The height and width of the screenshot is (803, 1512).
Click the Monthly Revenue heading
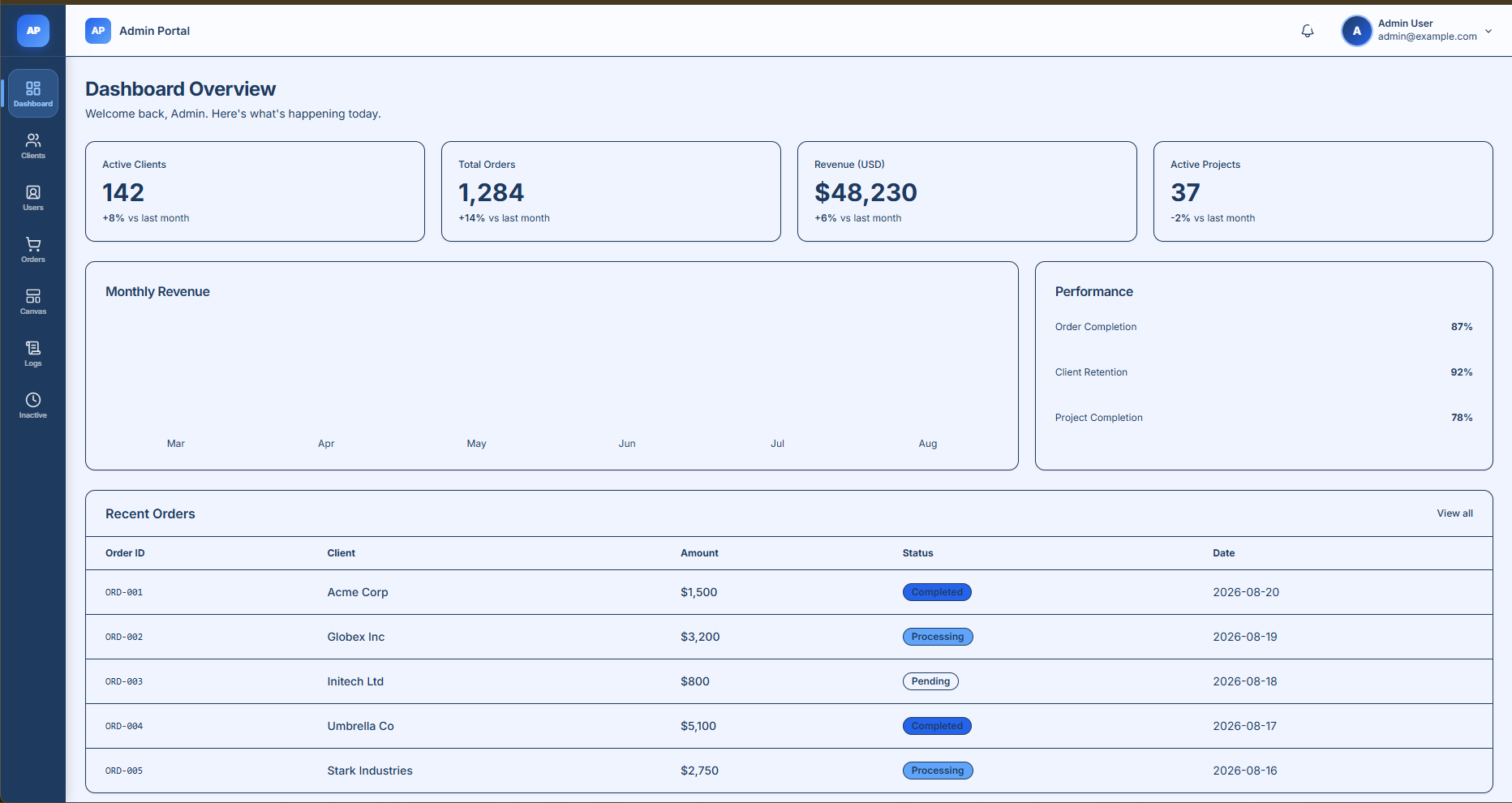pyautogui.click(x=157, y=292)
